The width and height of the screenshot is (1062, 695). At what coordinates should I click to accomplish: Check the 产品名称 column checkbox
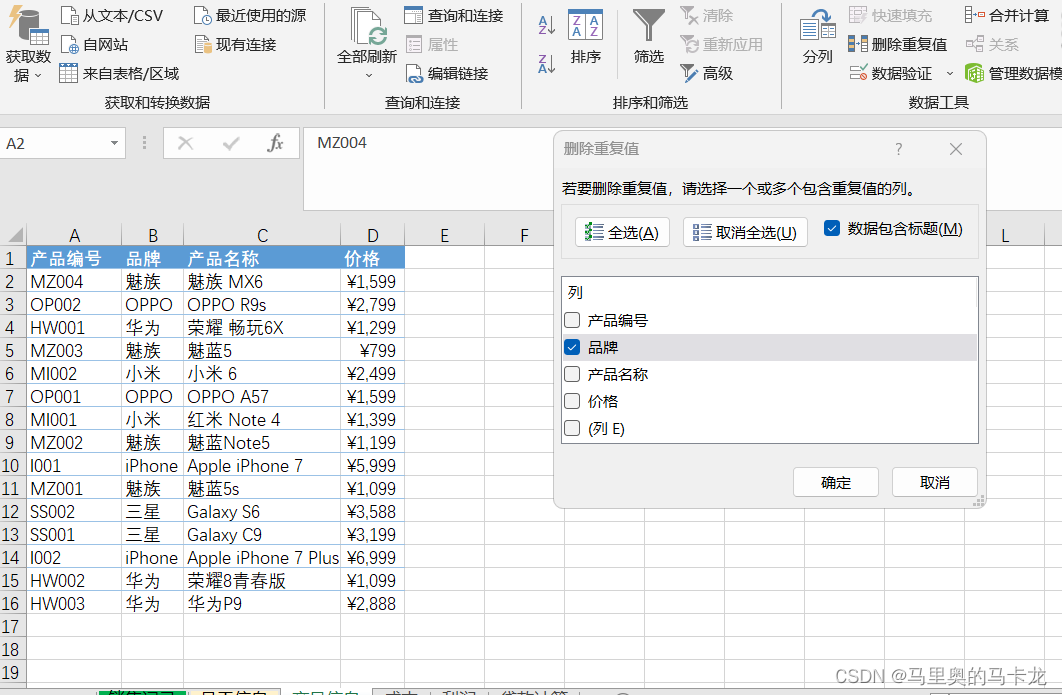pyautogui.click(x=572, y=374)
